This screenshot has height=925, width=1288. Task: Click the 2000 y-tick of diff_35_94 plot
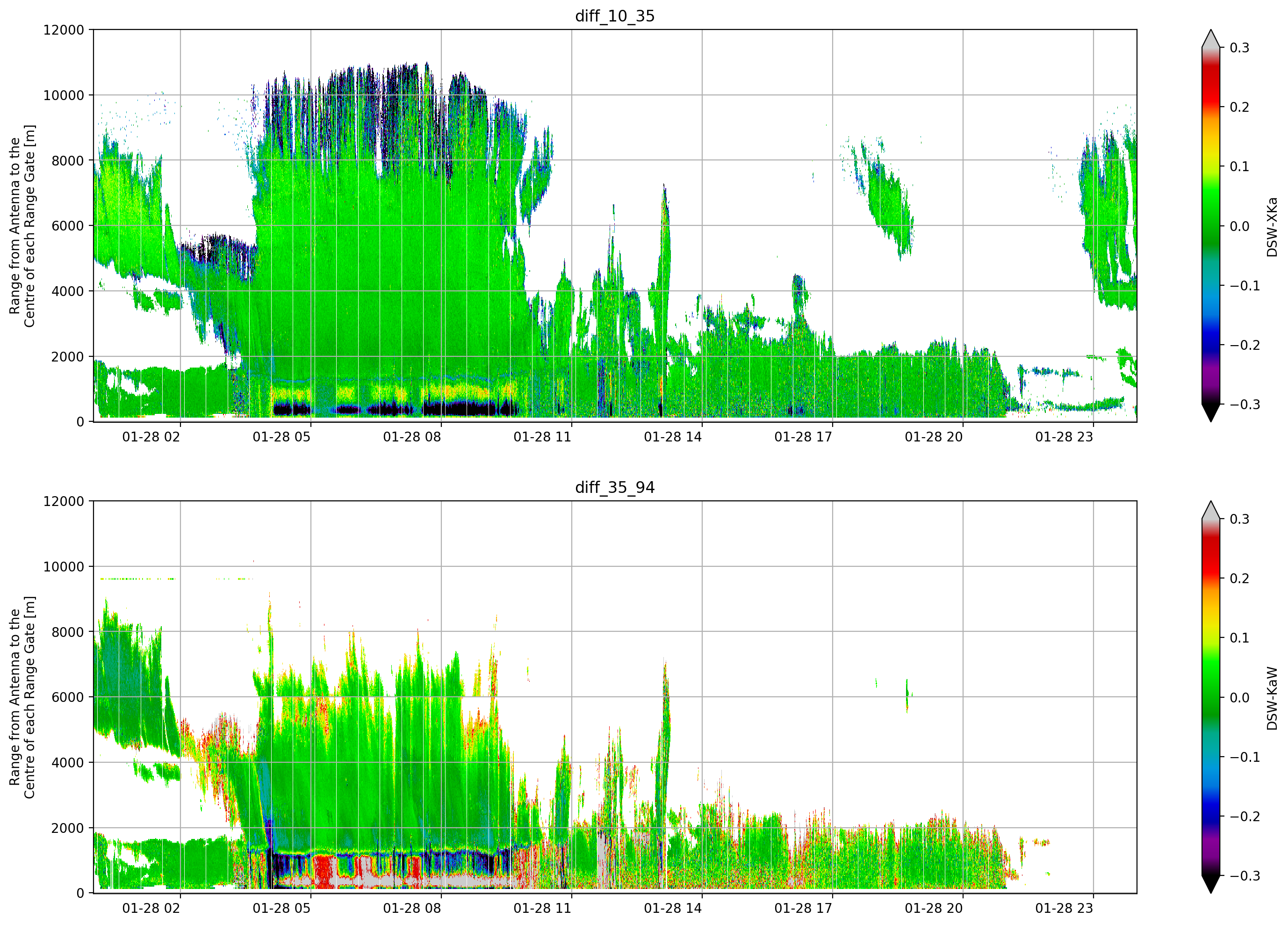coord(68,828)
